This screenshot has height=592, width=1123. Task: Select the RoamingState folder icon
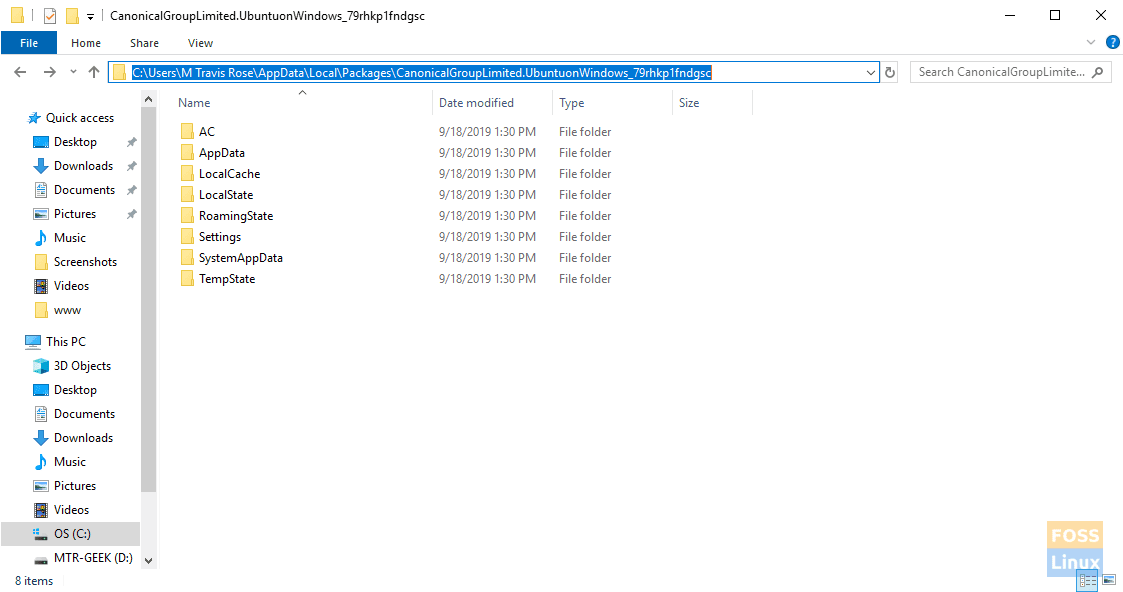coord(187,215)
